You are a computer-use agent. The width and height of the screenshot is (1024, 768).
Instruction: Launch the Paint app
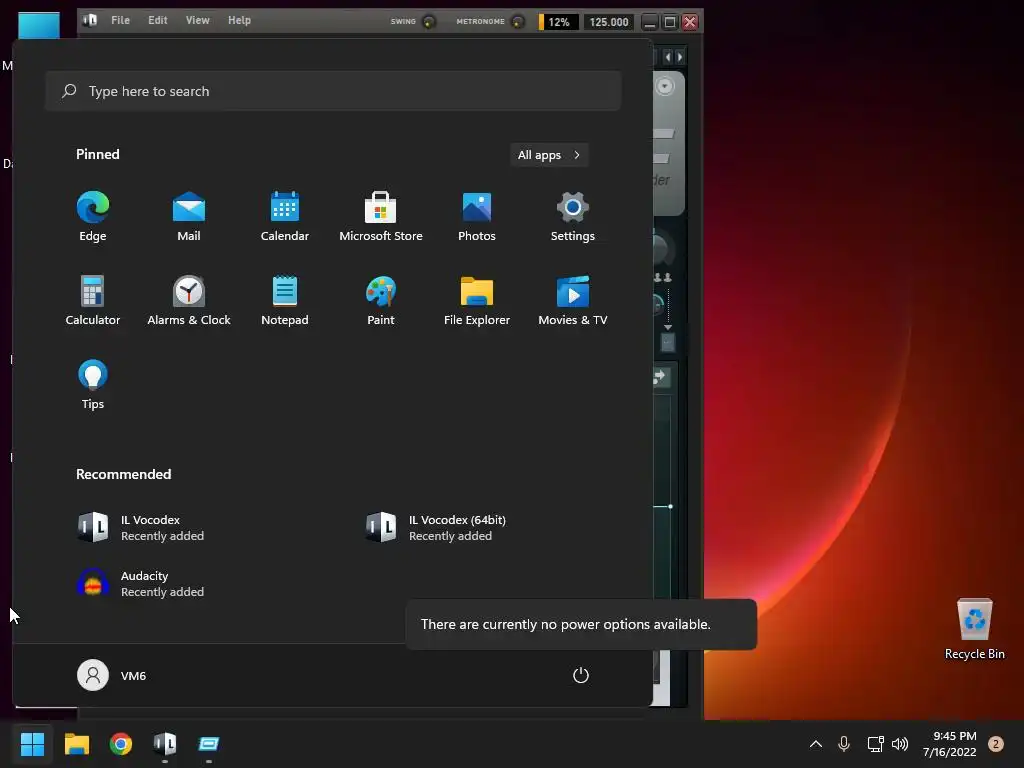tap(381, 300)
